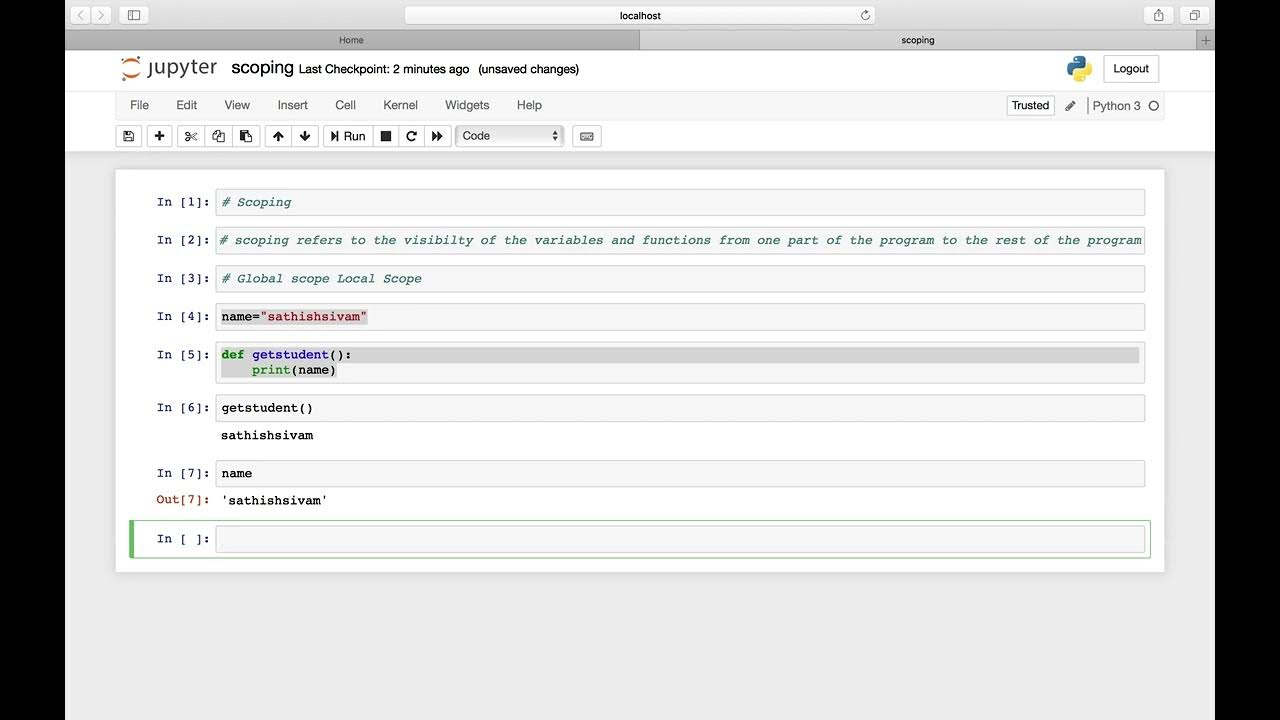Insert cell below with plus icon

click(x=159, y=136)
